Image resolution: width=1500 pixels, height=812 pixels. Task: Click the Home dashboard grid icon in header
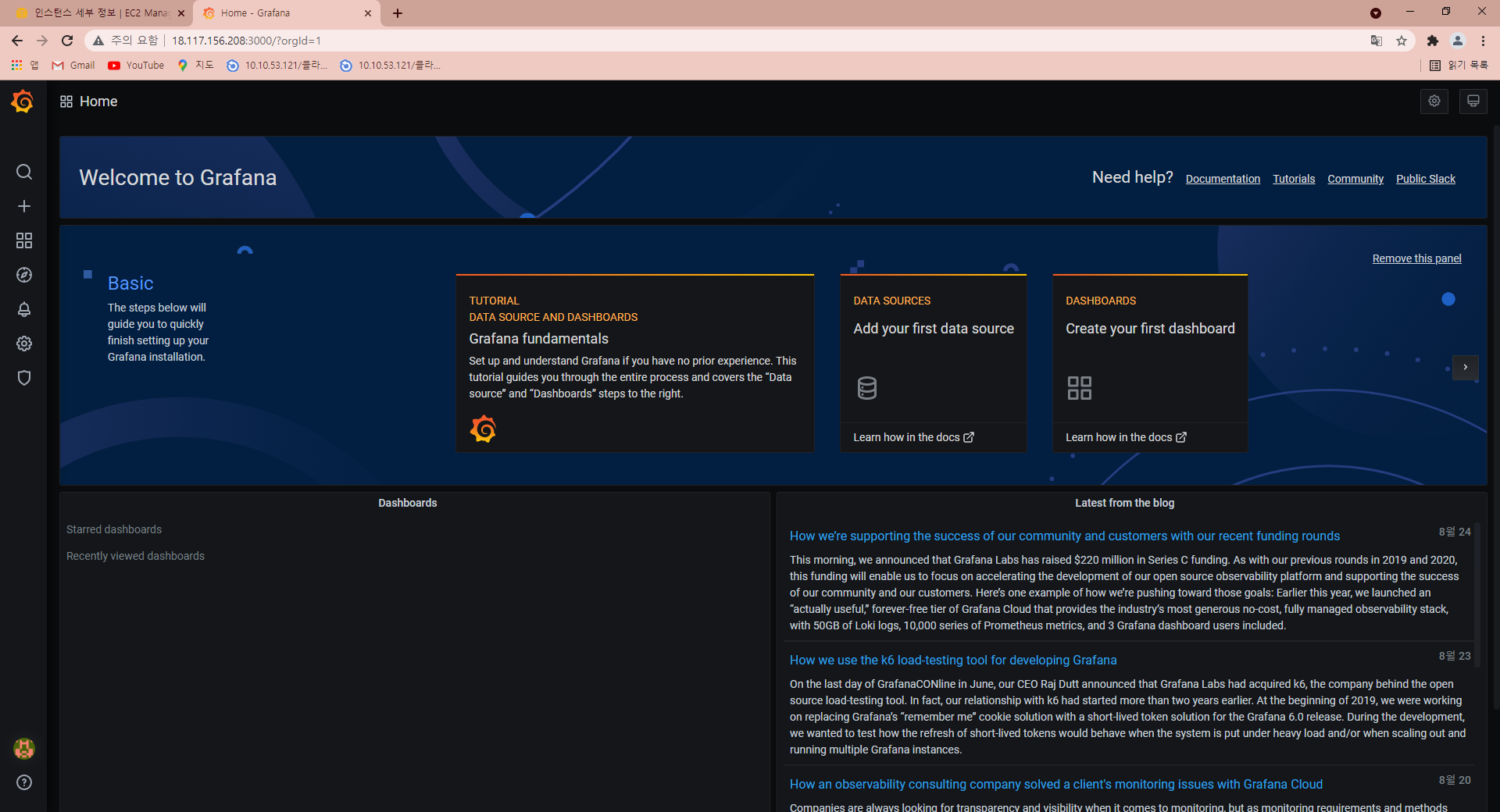pos(66,101)
